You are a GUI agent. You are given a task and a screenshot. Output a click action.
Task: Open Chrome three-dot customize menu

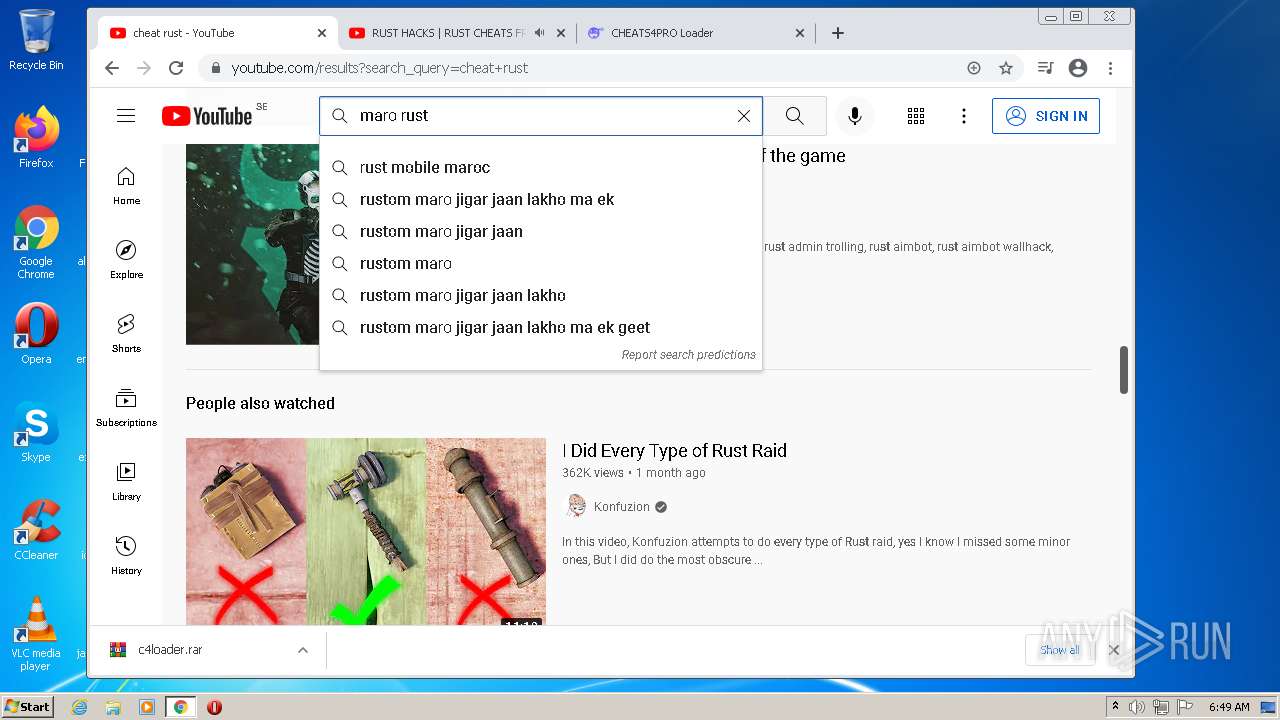[x=1110, y=68]
